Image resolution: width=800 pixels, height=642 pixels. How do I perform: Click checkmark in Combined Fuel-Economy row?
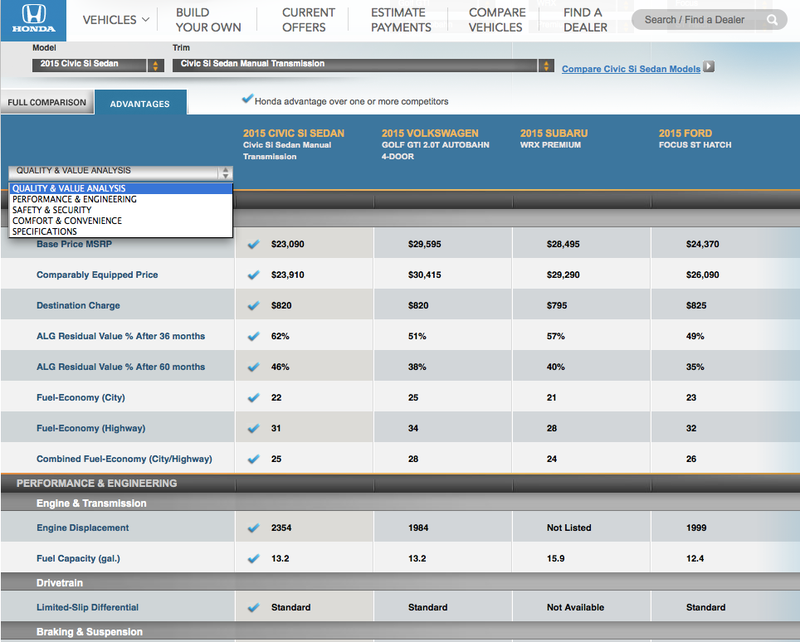[254, 458]
